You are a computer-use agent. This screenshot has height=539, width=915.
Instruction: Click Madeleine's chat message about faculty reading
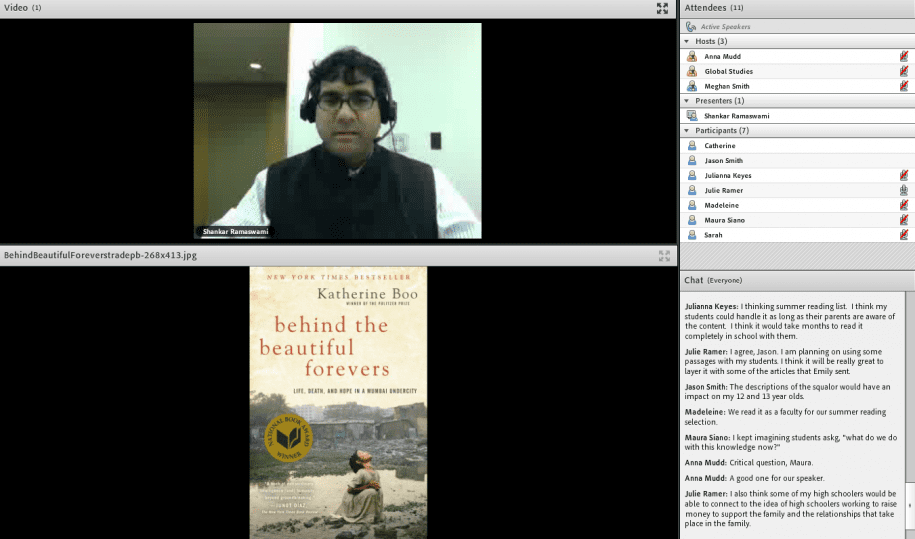tap(785, 416)
